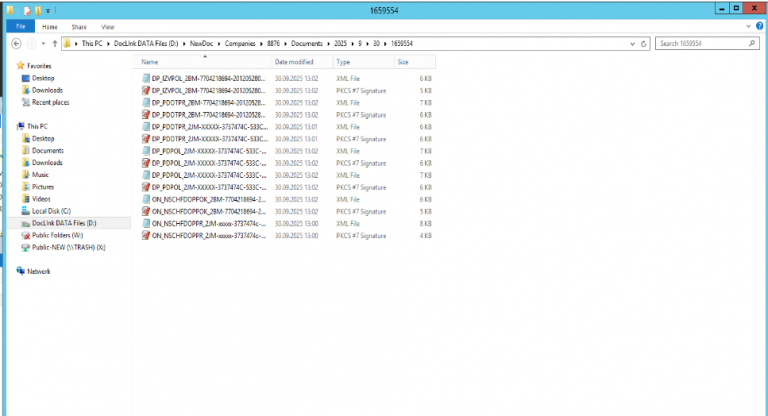Select the ON_NSCHFDOPPOK_2BM XML file name
The image size is (768, 416).
click(209, 199)
